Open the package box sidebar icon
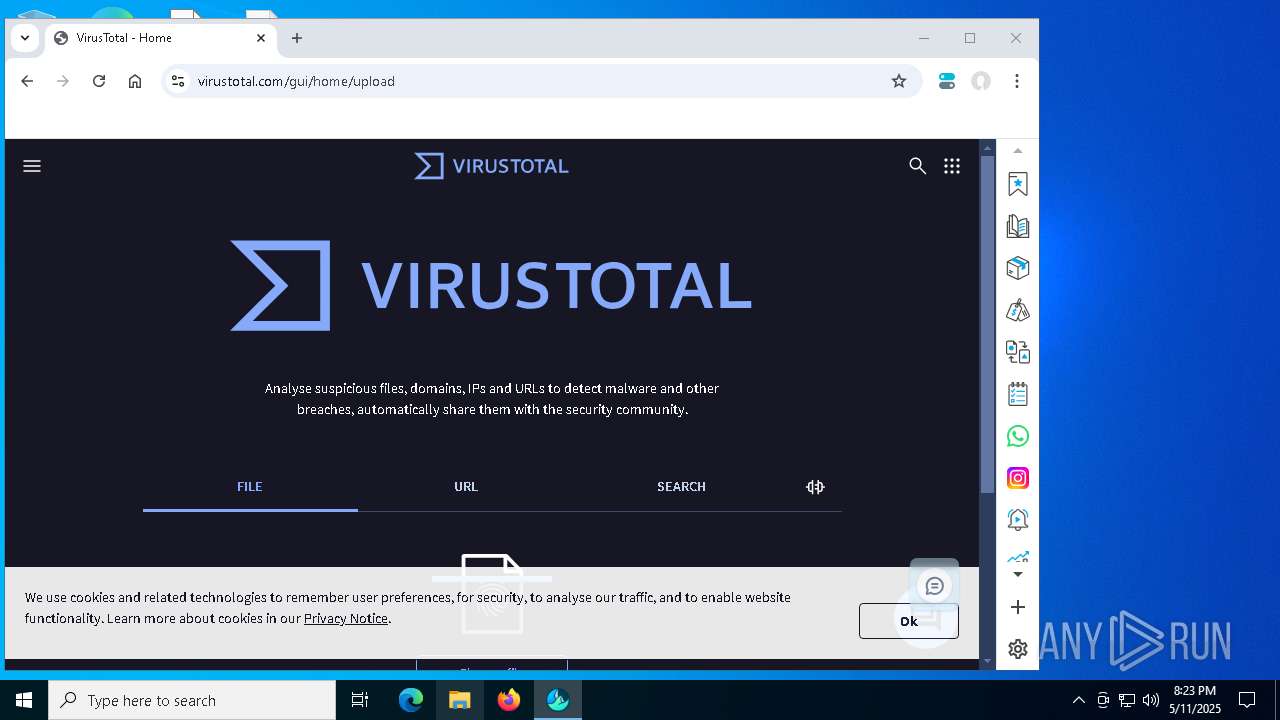The height and width of the screenshot is (720, 1280). click(x=1018, y=268)
